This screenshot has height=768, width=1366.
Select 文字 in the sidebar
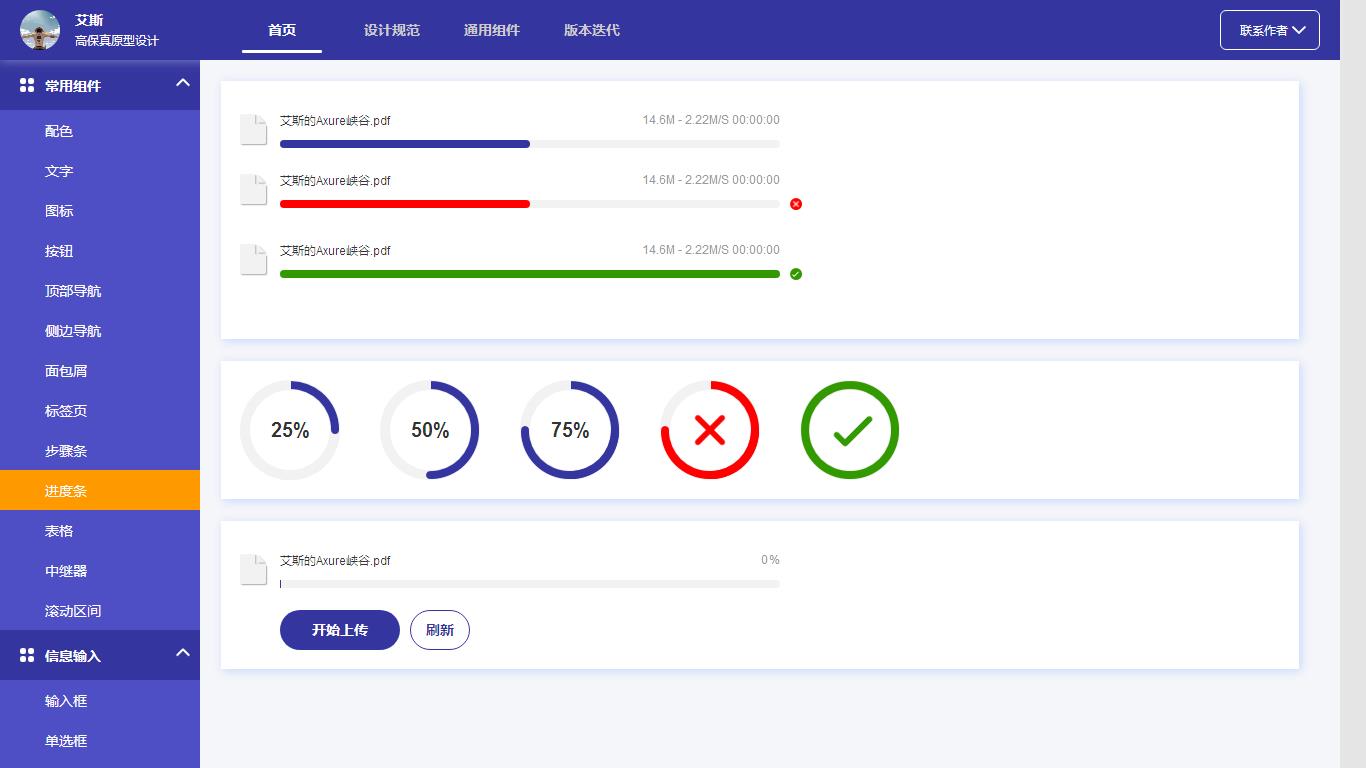pos(100,171)
